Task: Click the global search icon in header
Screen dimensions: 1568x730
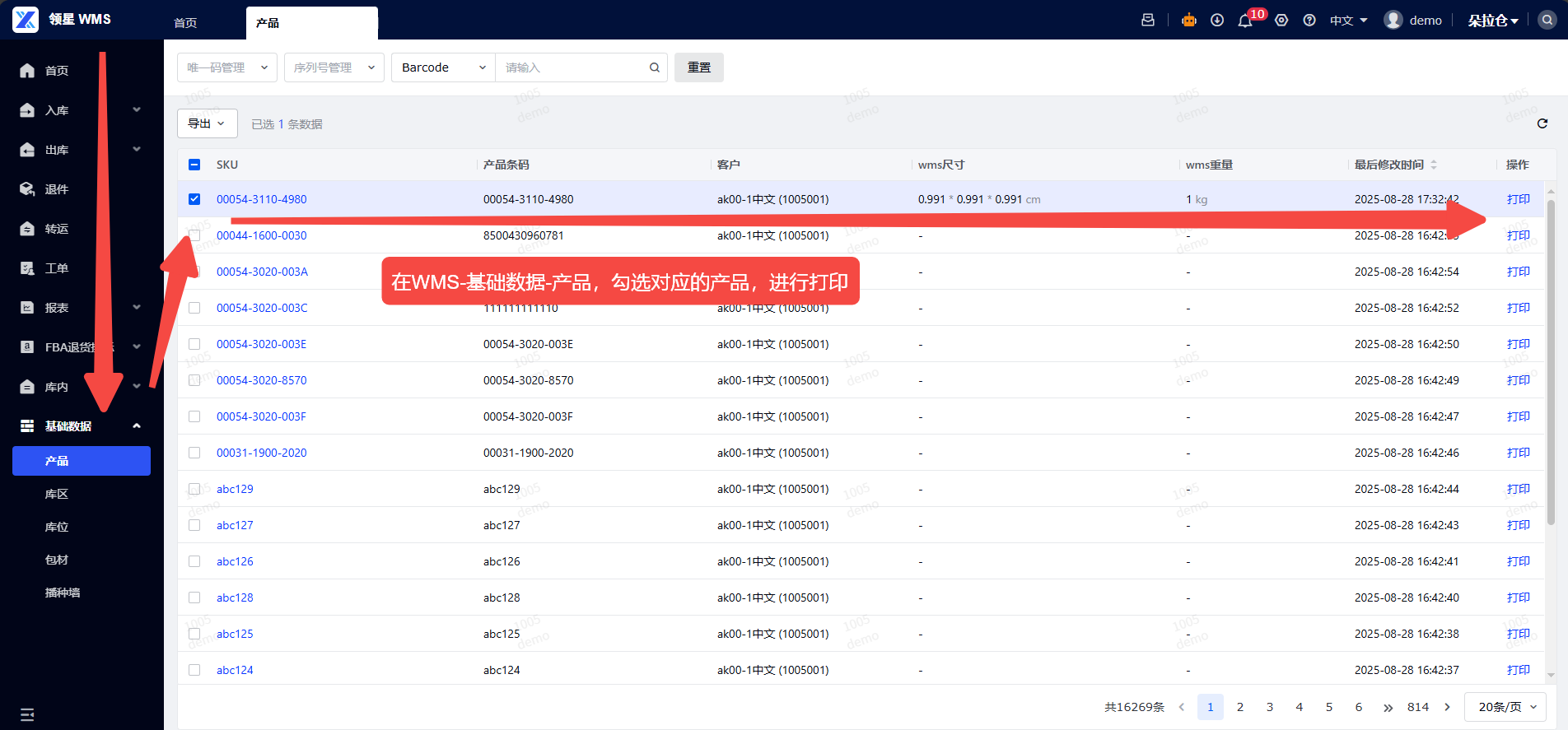Action: [x=1547, y=21]
